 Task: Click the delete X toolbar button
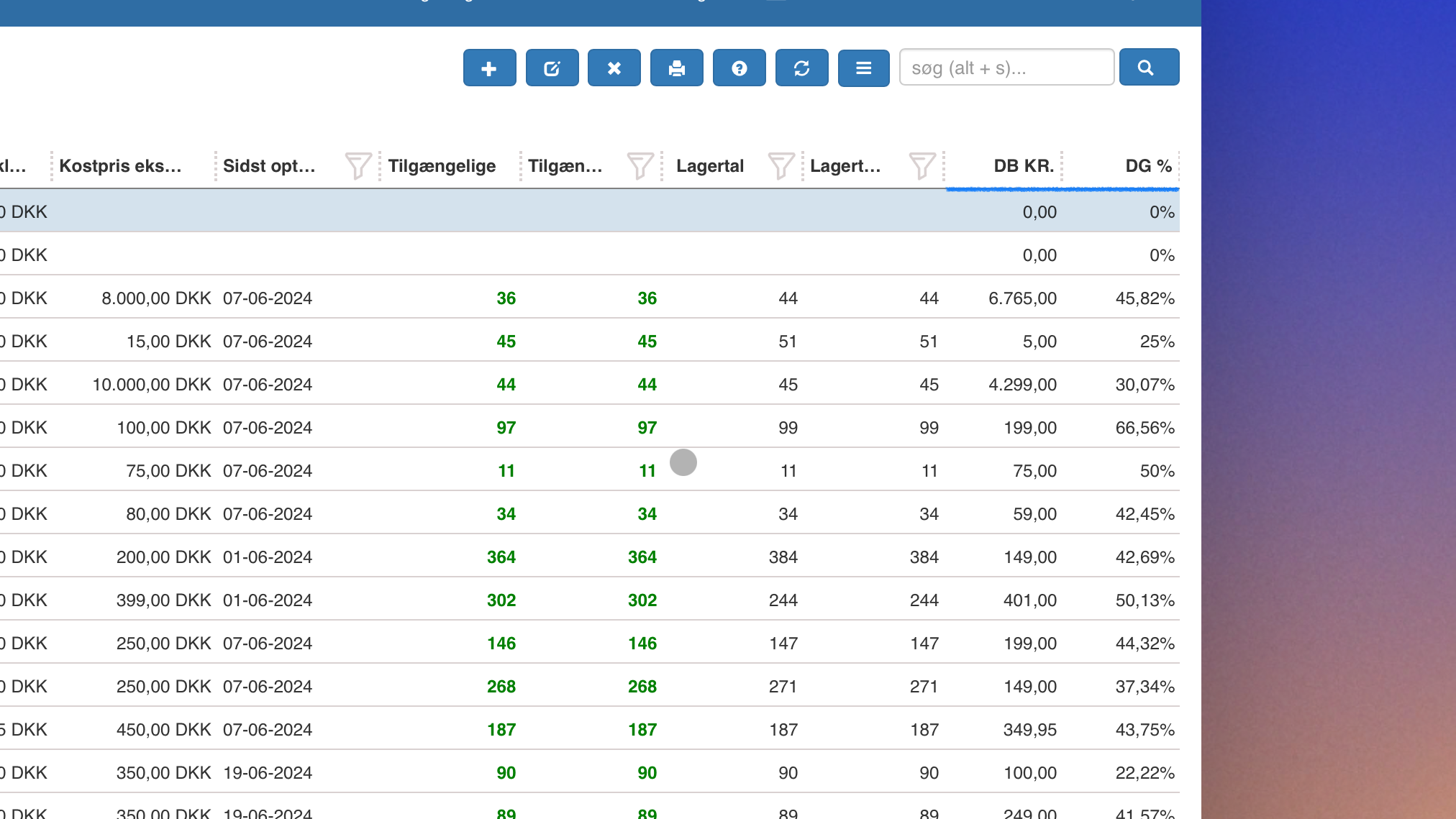(x=614, y=68)
